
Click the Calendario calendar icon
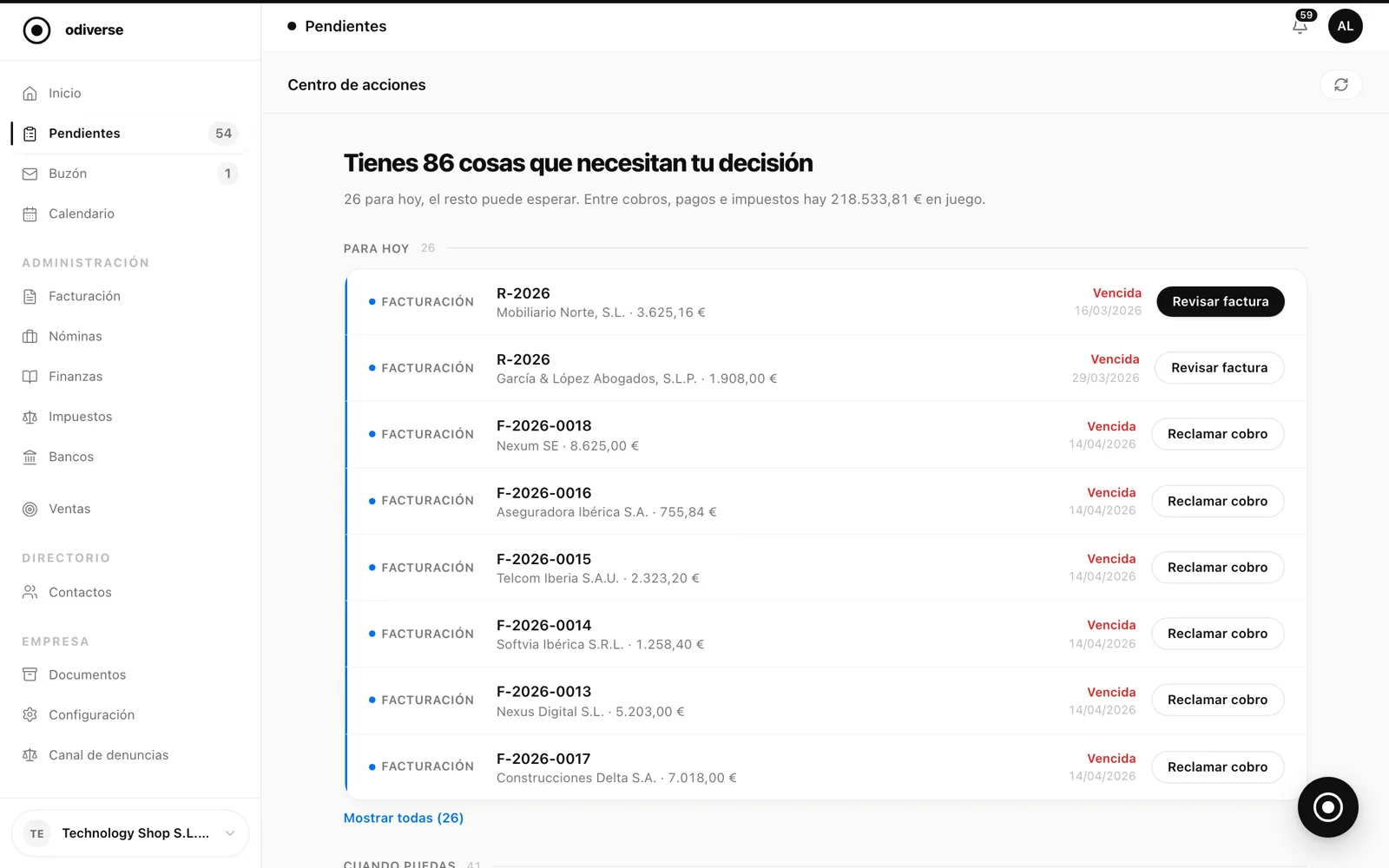(30, 214)
